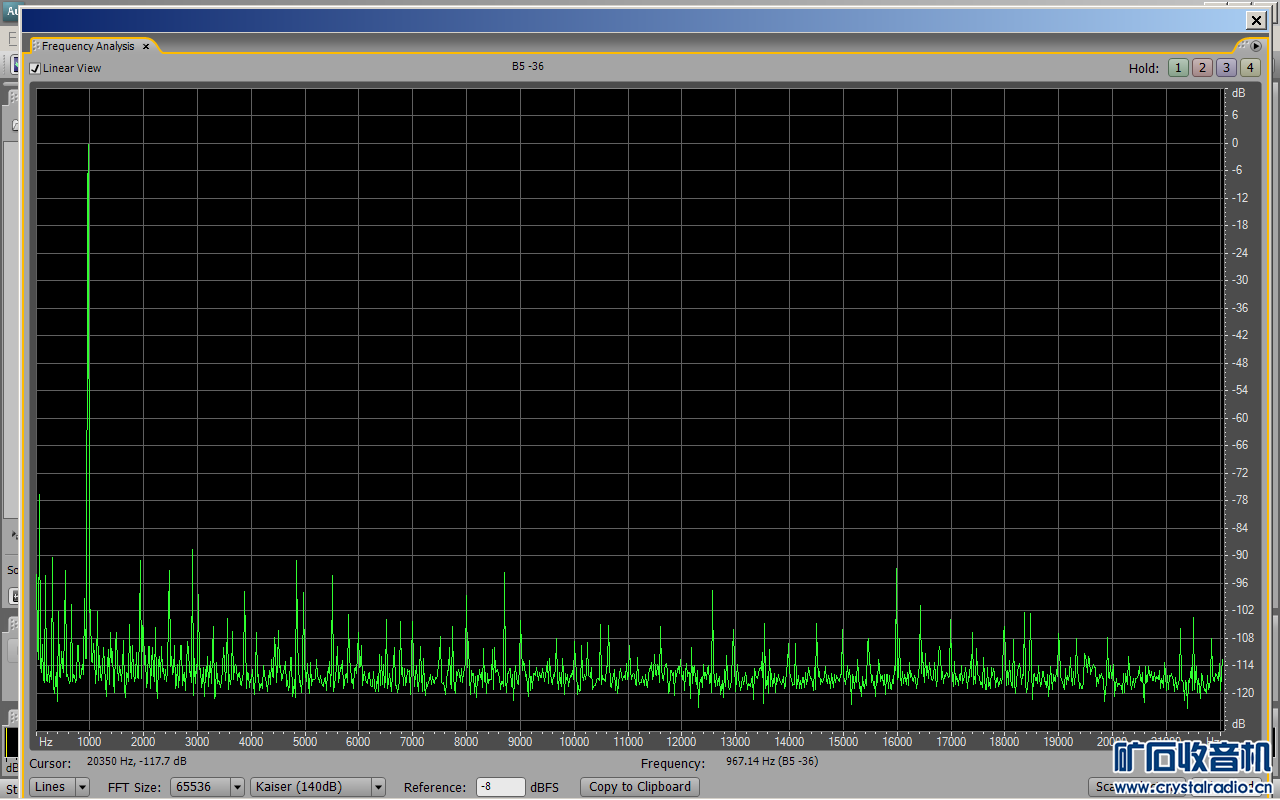Click the dB vertical scale ruler
The height and width of the screenshot is (800, 1280).
tap(1238, 400)
